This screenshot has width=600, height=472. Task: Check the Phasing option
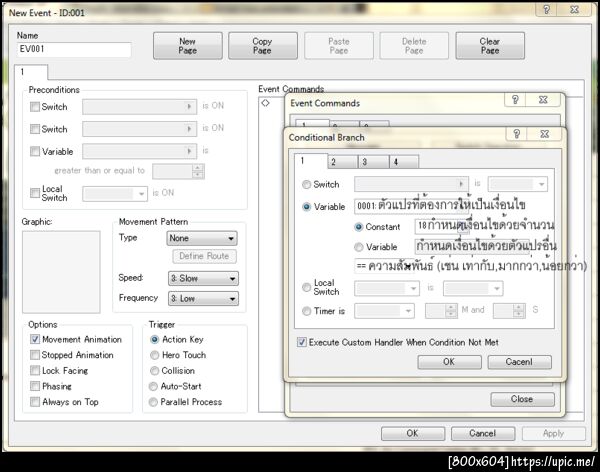click(35, 386)
